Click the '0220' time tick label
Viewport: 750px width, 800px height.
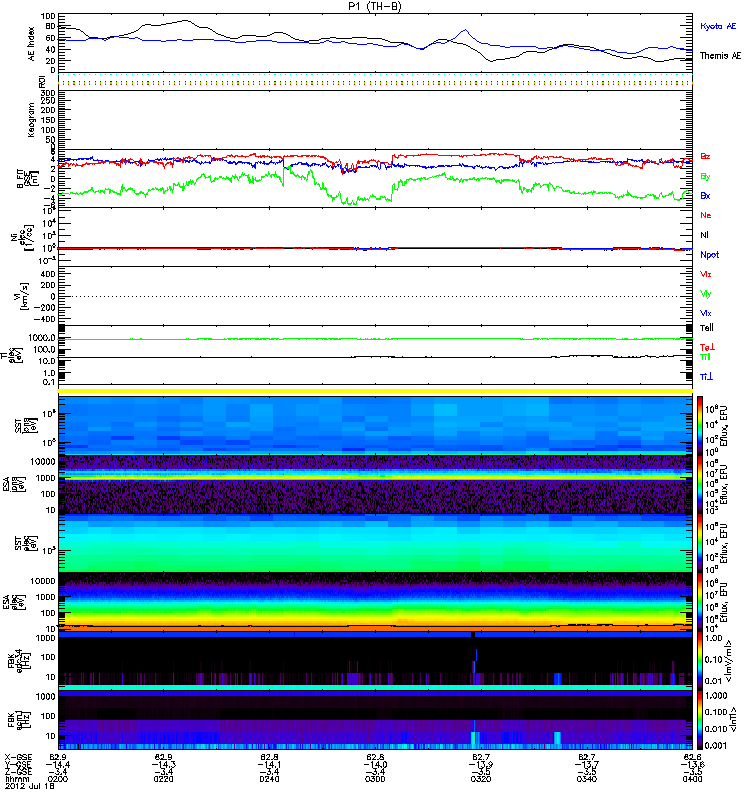pyautogui.click(x=164, y=779)
